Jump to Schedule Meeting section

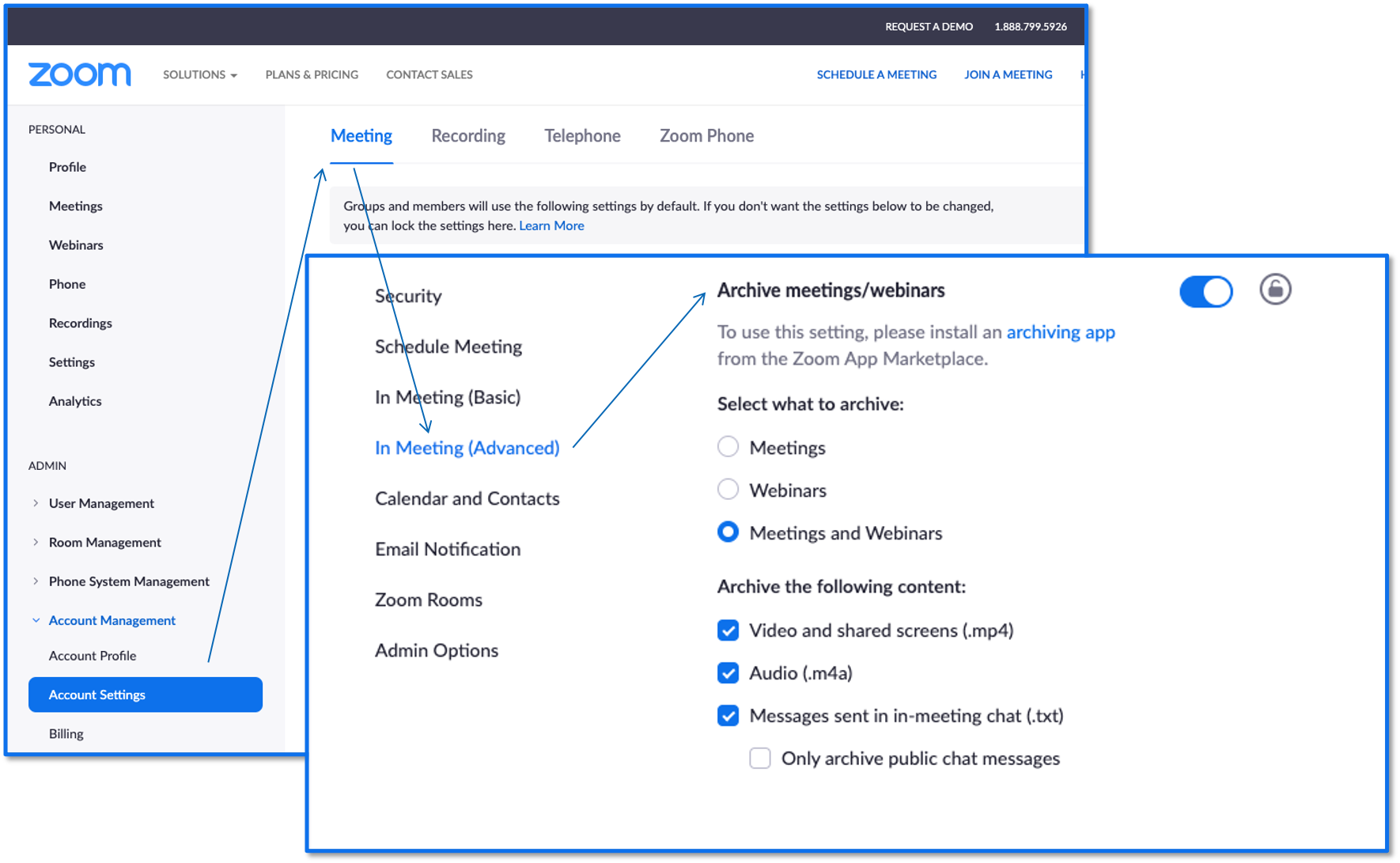tap(448, 346)
